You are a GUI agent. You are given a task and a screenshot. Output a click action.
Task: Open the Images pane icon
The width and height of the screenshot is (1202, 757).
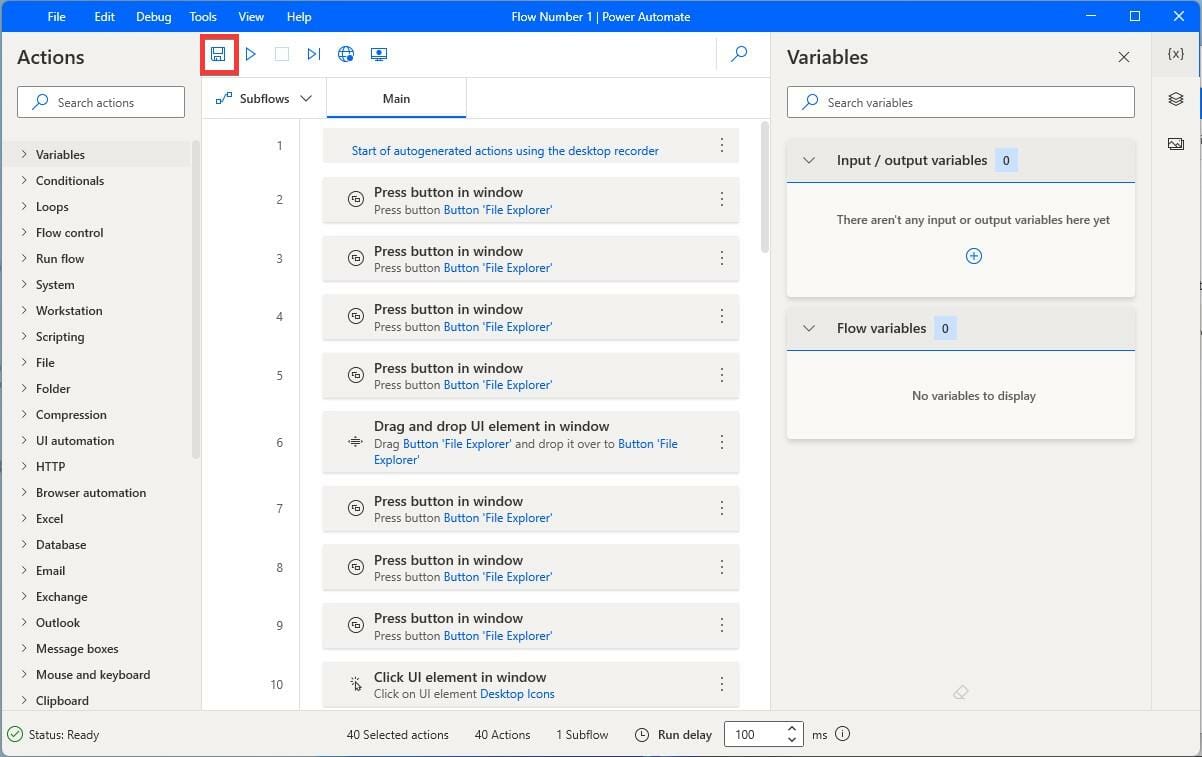coord(1176,144)
